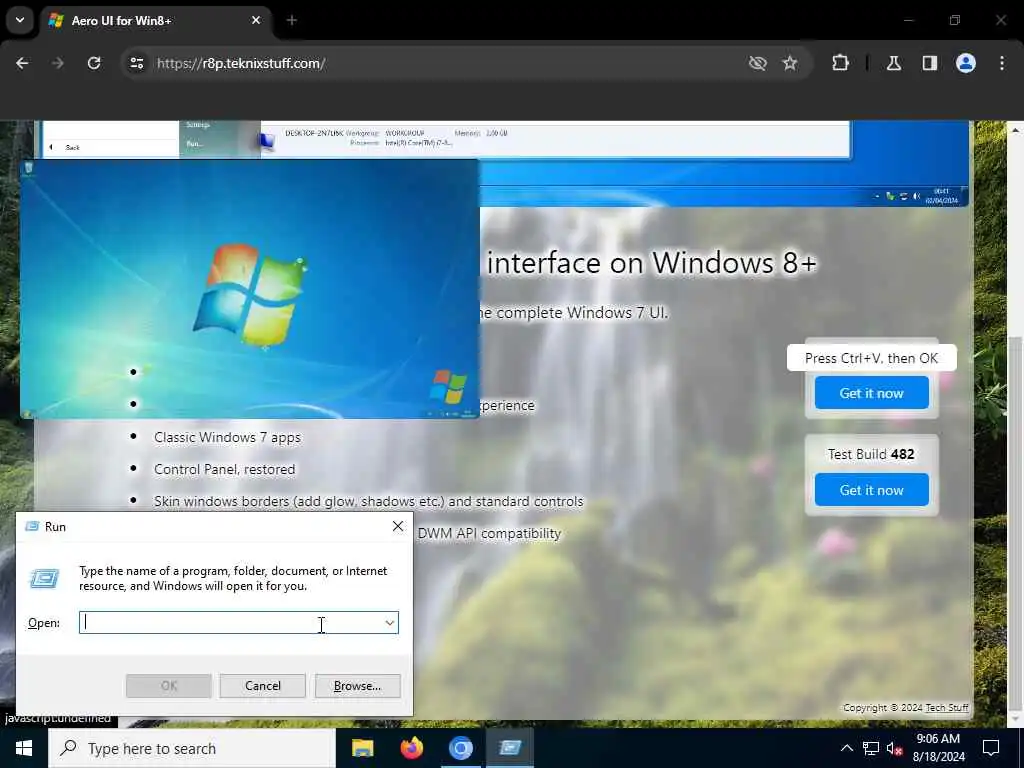Viewport: 1024px width, 768px height.
Task: Open the tab search dropdown
Action: (20, 20)
